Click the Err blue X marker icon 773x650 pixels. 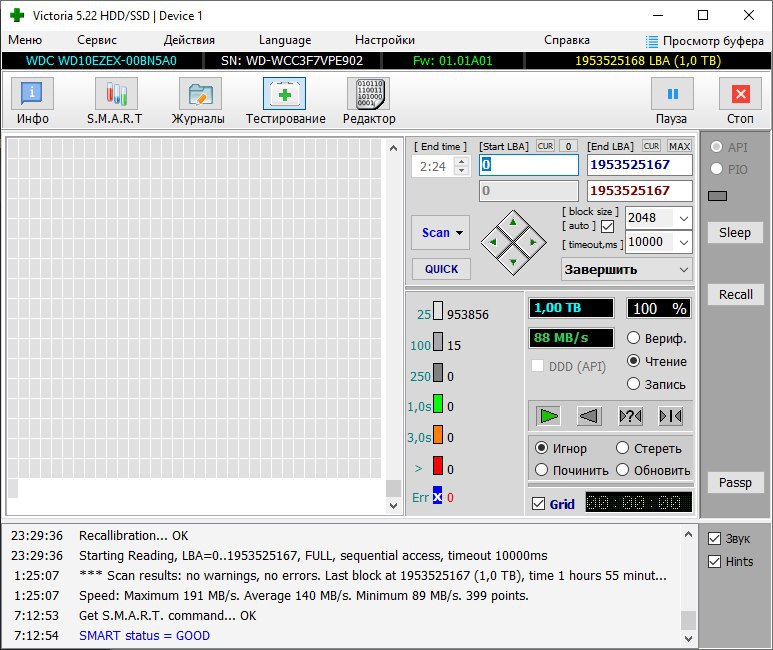pyautogui.click(x=437, y=496)
